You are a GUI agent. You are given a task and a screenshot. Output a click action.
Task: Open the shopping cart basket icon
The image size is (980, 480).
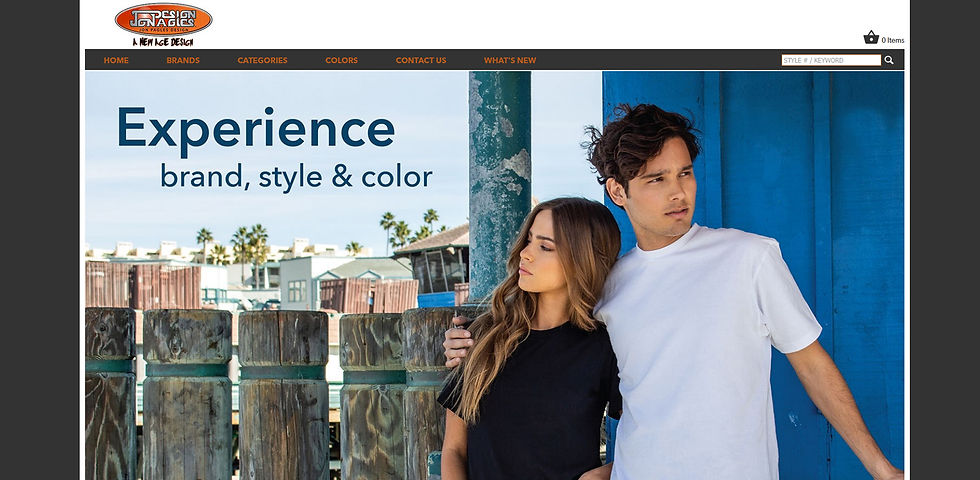click(x=871, y=38)
